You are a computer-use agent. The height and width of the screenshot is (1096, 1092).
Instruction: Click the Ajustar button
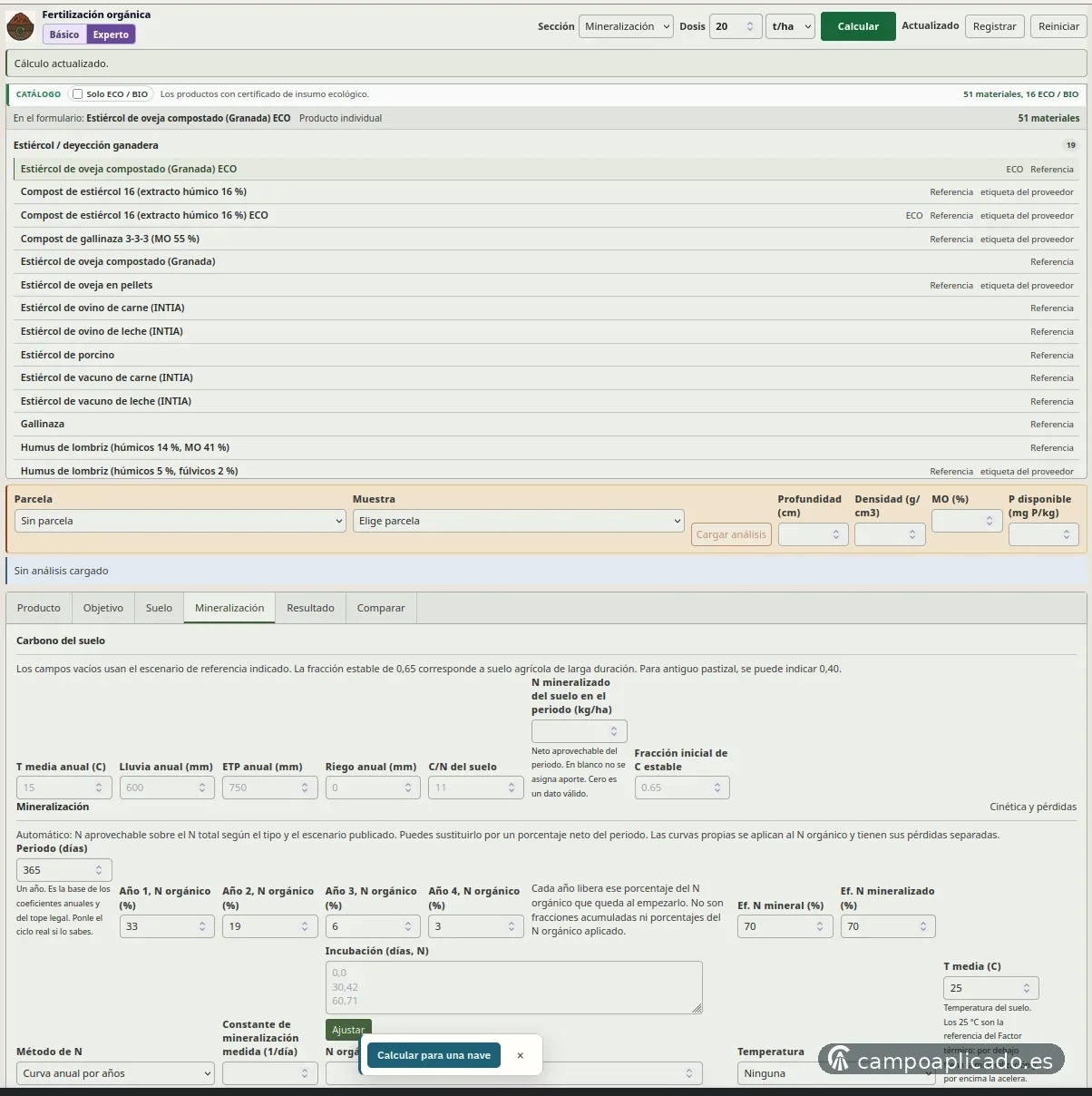coord(348,1030)
